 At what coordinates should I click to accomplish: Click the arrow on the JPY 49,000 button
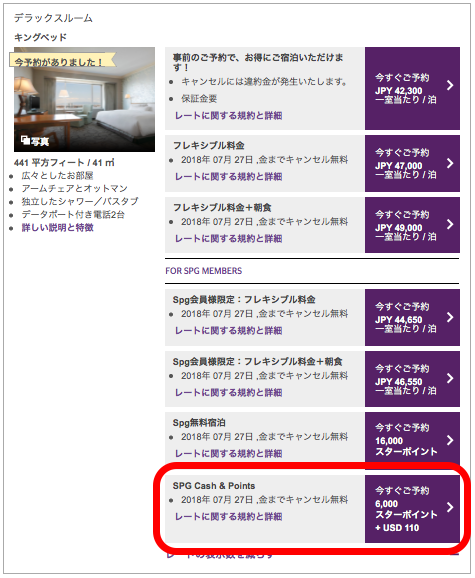[x=450, y=224]
